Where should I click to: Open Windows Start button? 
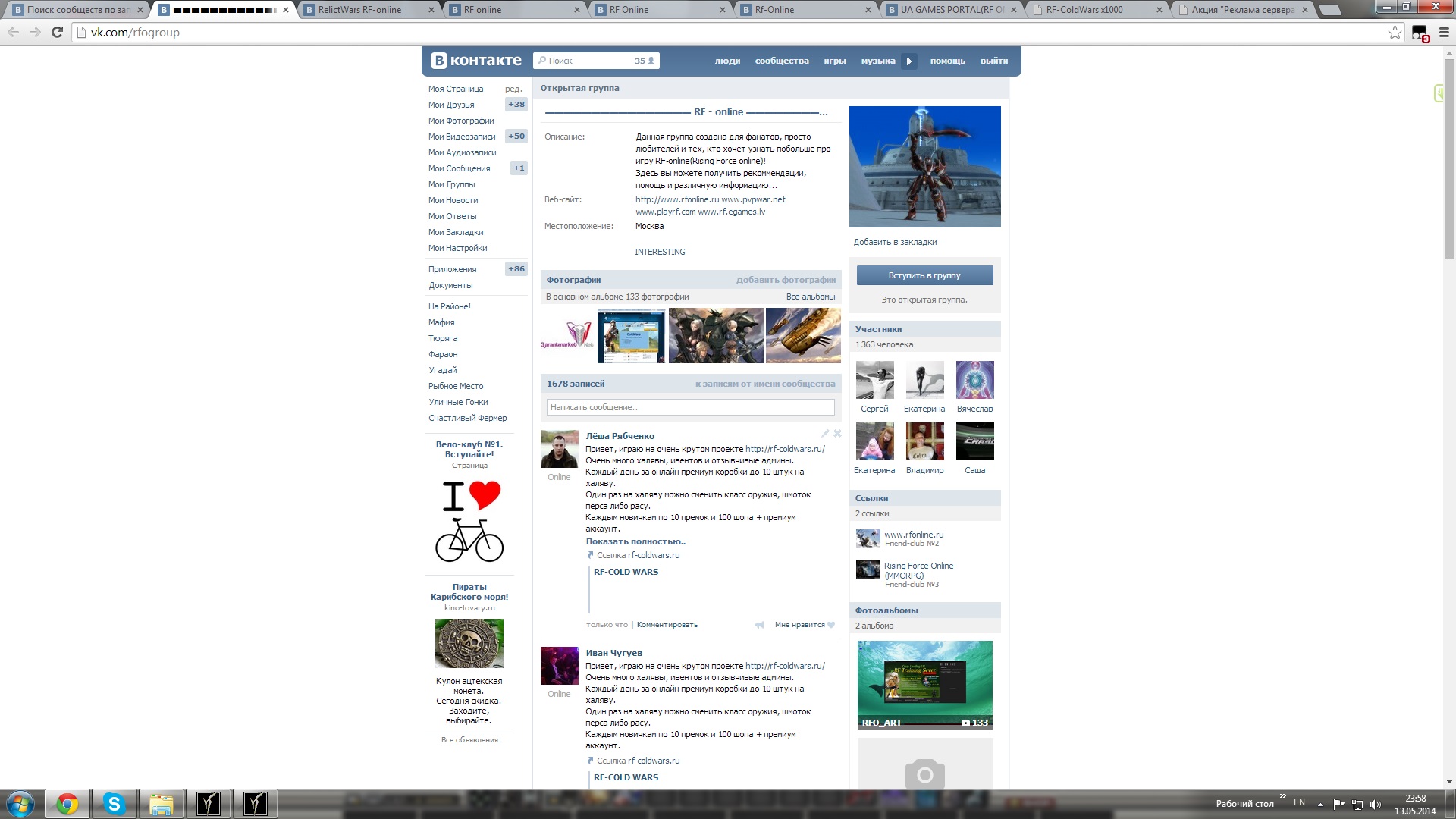pyautogui.click(x=20, y=804)
